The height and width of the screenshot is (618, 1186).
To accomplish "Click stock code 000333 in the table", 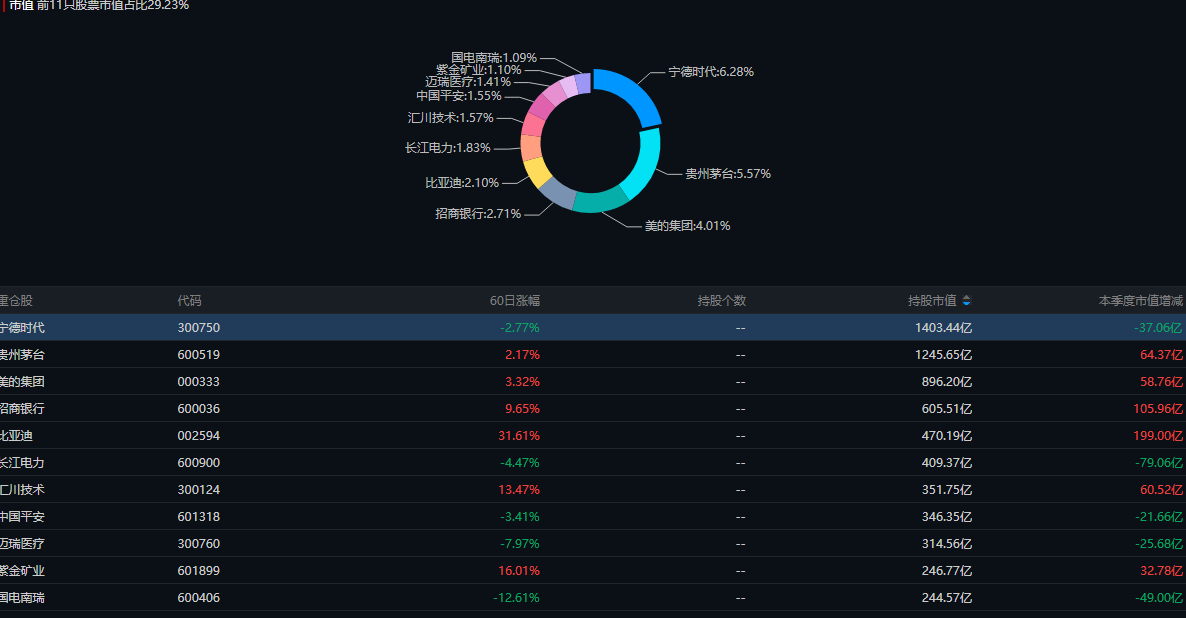I will [x=199, y=382].
